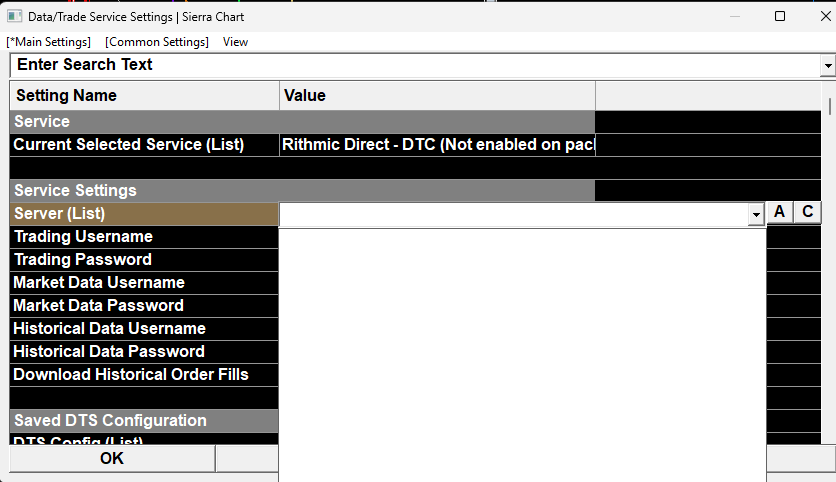Screen dimensions: 836x482
Task: Maximize the Data/Trade Service Settings window
Action: 779,17
